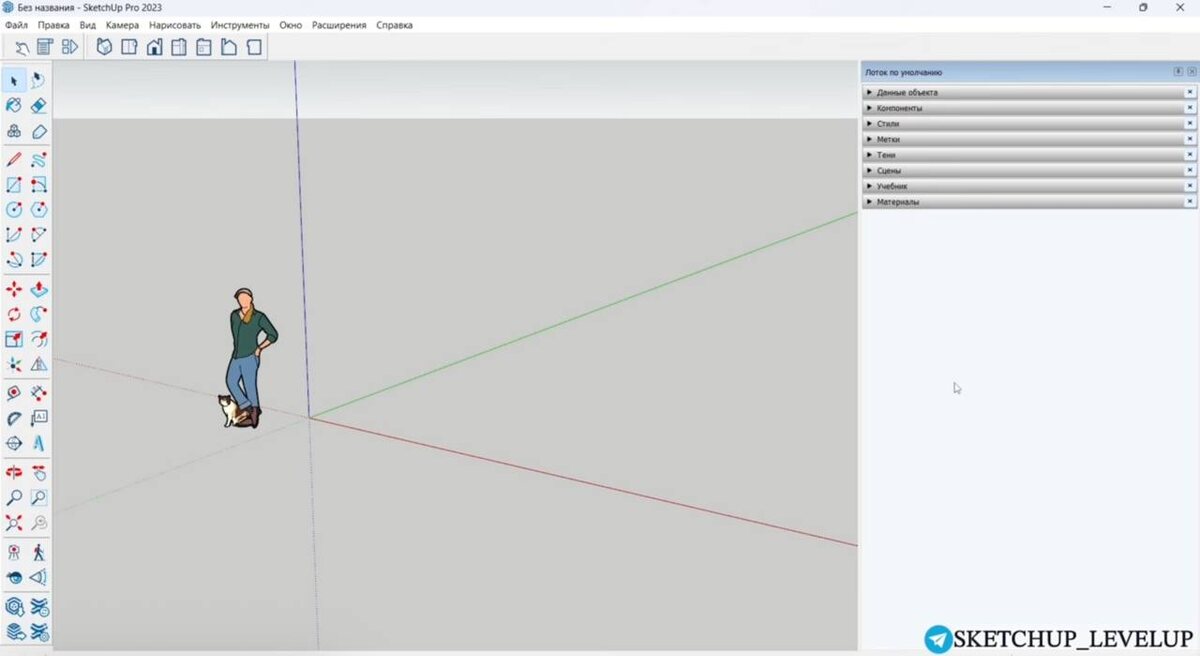The height and width of the screenshot is (656, 1200).
Task: Select the Rectangle tool
Action: click(14, 185)
